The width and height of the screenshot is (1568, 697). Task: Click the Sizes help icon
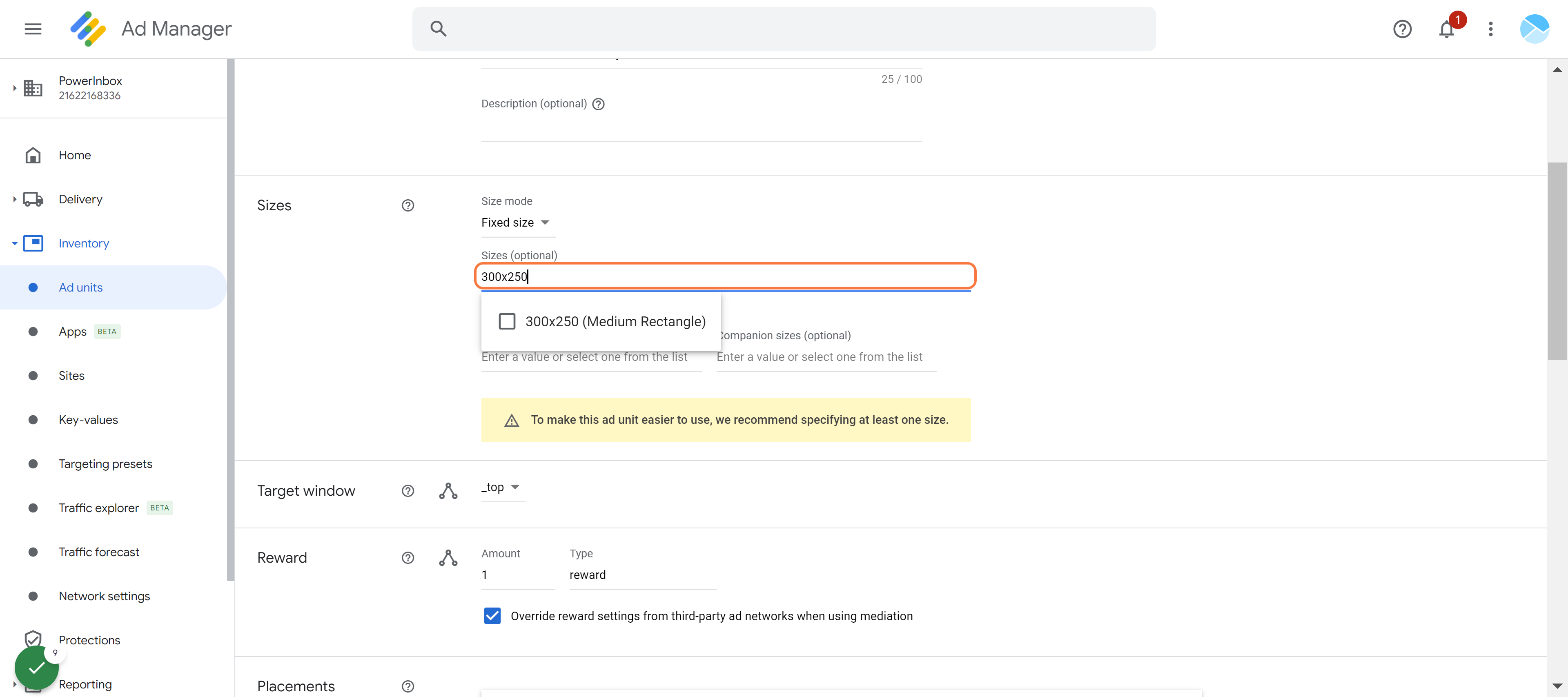[x=408, y=206]
